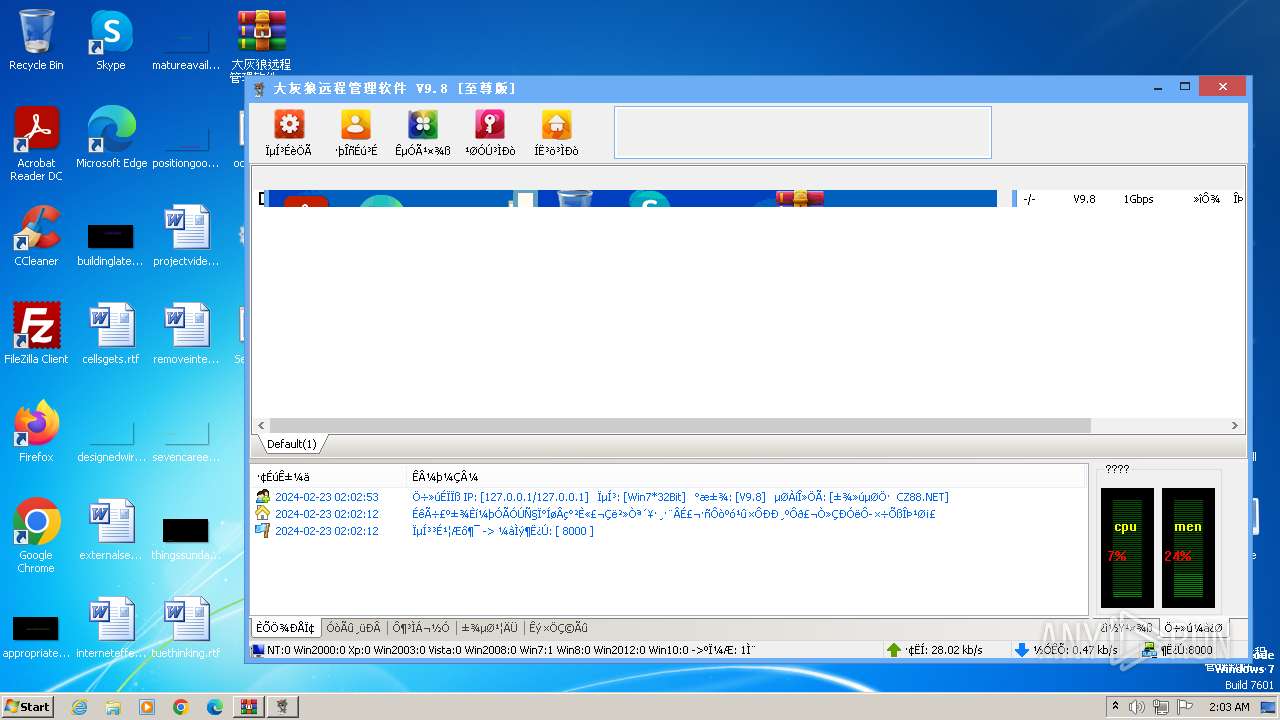Viewport: 1280px width, 720px height.
Task: Open the externalse... document on desktop
Action: pyautogui.click(x=111, y=530)
